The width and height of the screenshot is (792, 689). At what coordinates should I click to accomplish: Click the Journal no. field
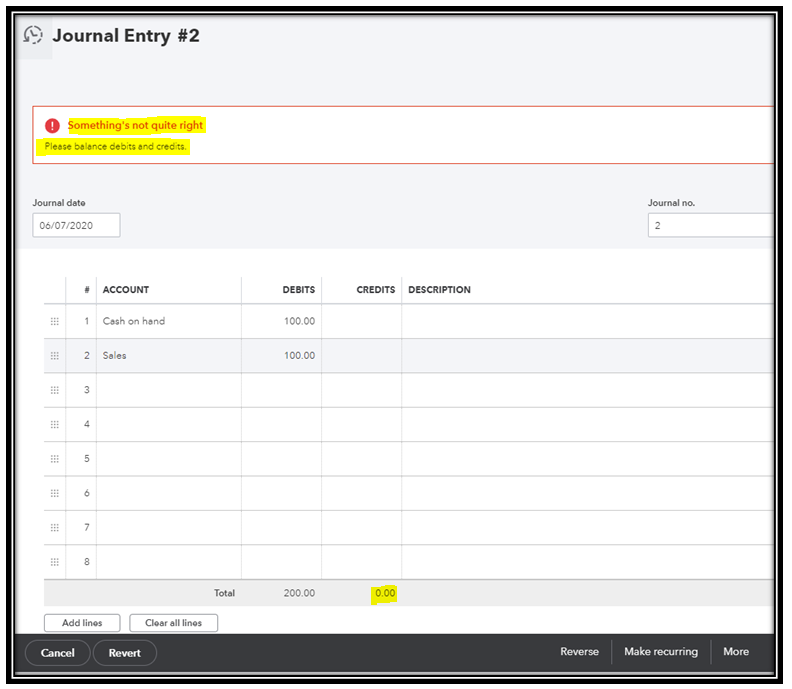point(711,225)
